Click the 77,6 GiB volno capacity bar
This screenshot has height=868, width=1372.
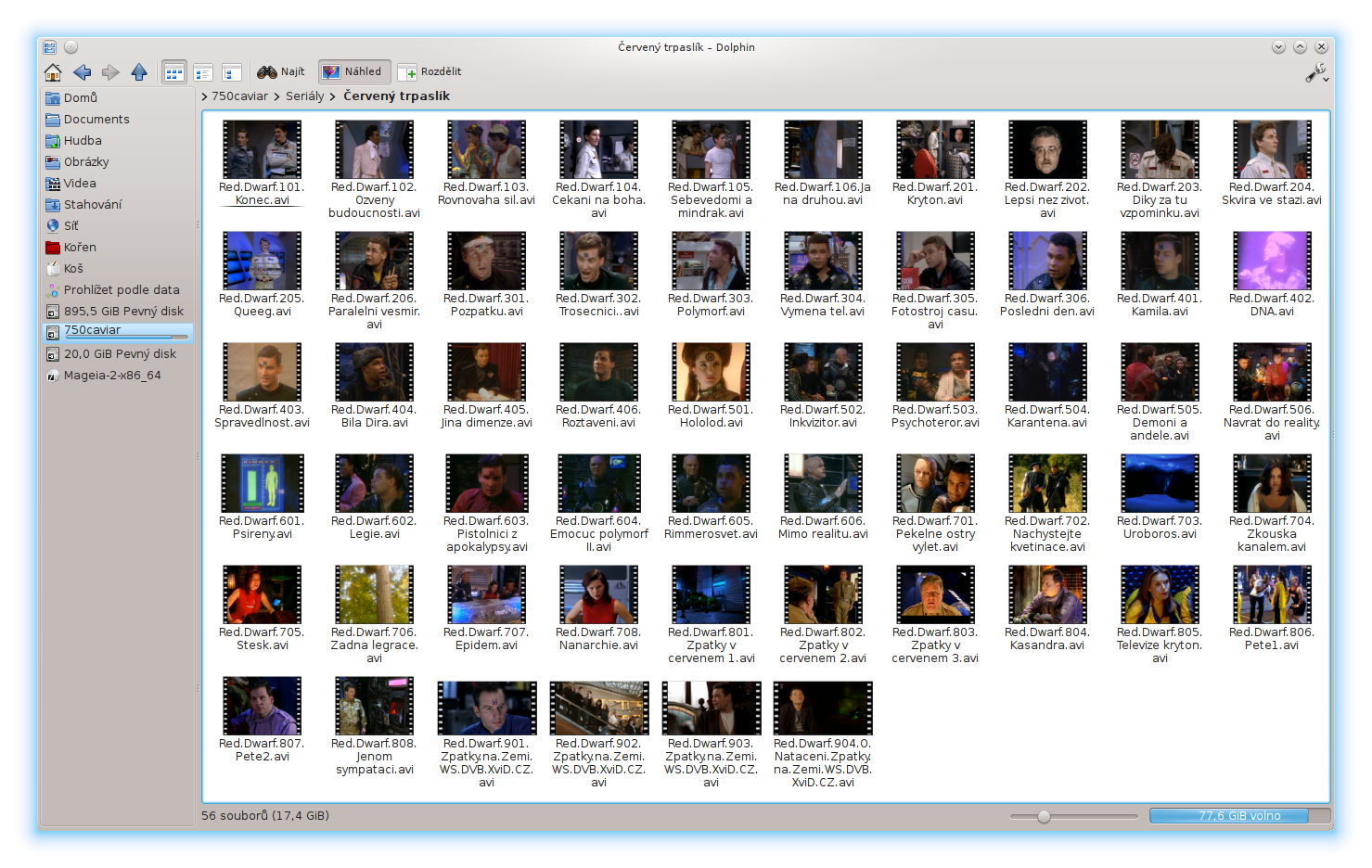pyautogui.click(x=1239, y=816)
